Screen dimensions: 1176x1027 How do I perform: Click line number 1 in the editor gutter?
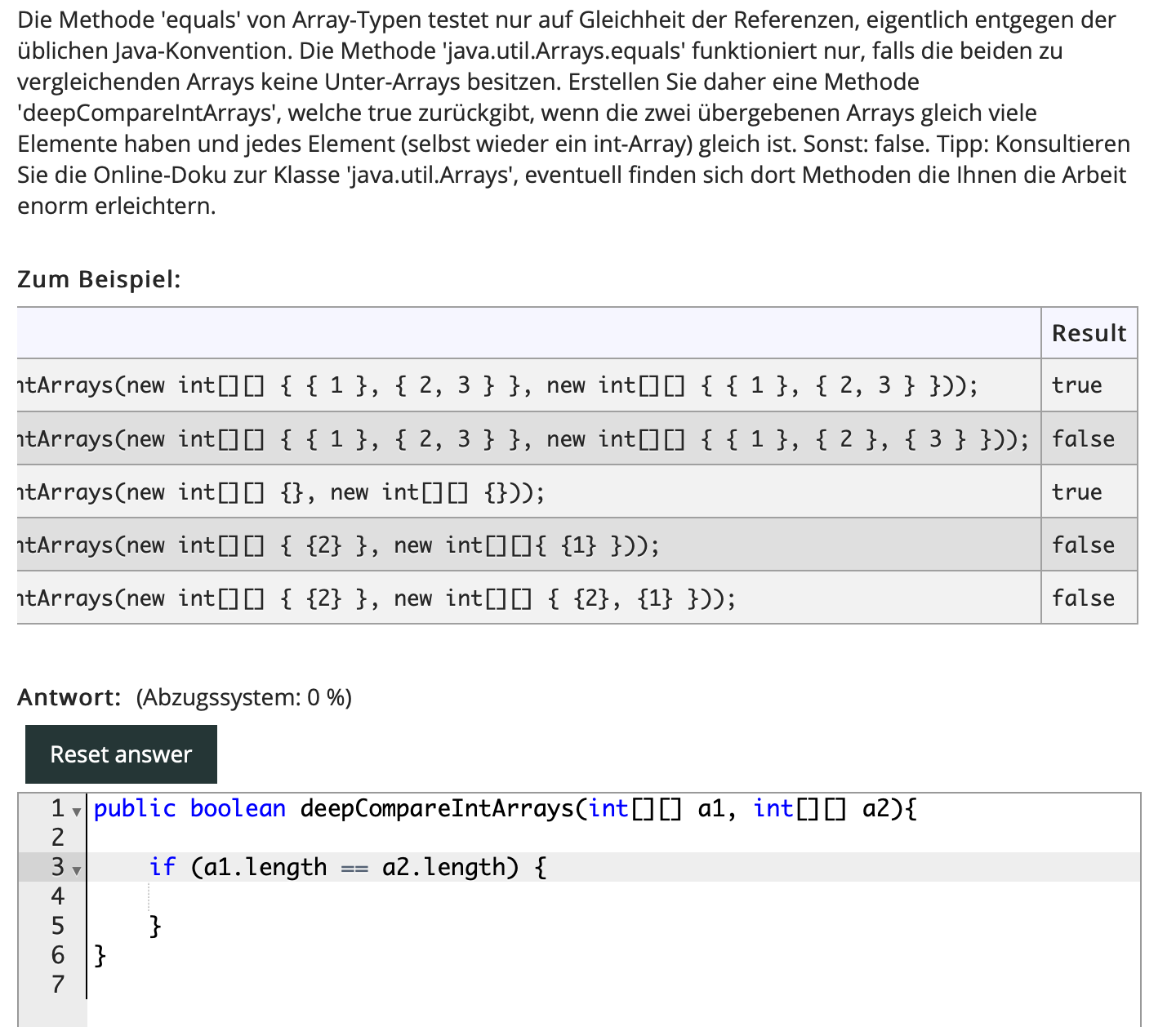(56, 809)
